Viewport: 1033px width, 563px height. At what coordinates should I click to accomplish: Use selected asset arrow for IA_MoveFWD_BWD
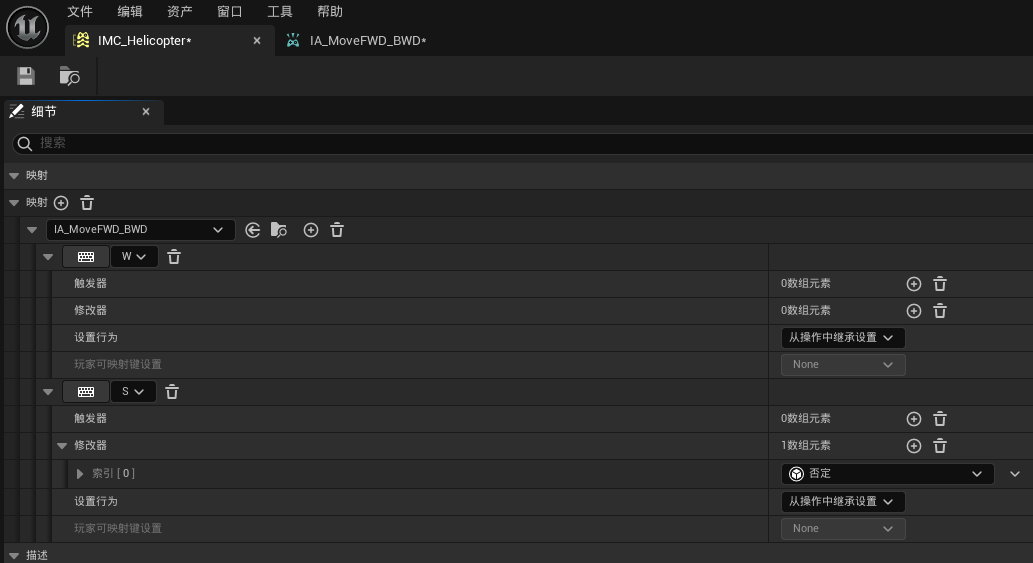tap(252, 230)
